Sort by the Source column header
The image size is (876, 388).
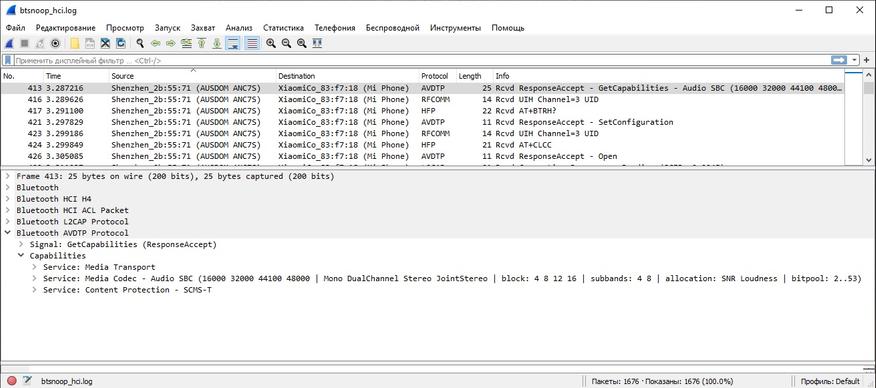pos(192,76)
